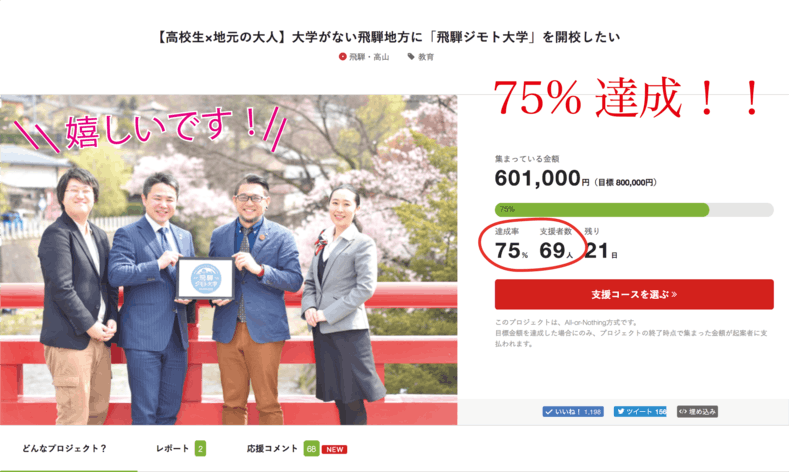This screenshot has width=789, height=472.
Task: Click the green 75% funding progress bar
Action: (x=602, y=209)
